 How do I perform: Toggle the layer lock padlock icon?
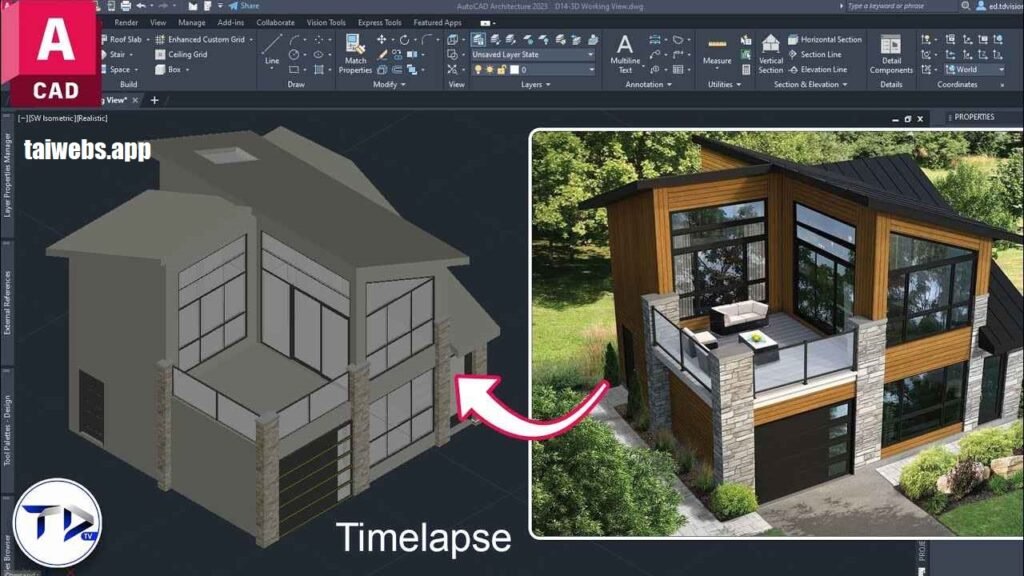pos(502,69)
